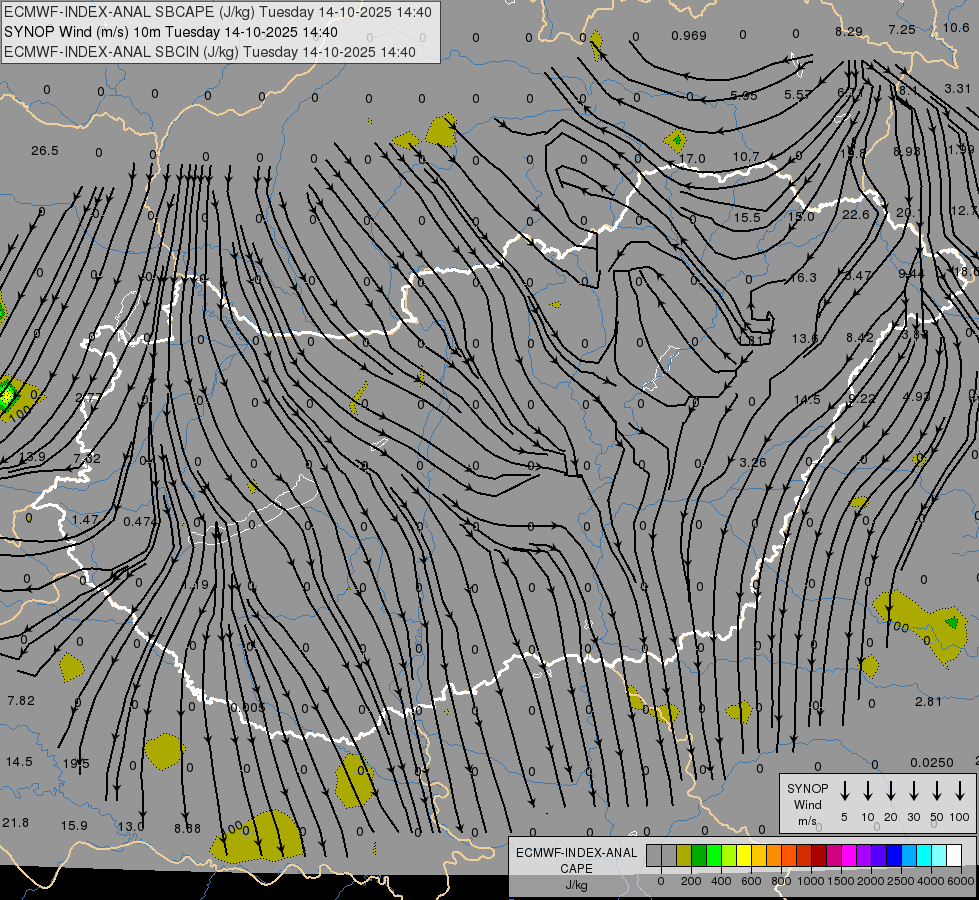
Task: Click the 21.8 value at bottom left
Action: click(16, 823)
